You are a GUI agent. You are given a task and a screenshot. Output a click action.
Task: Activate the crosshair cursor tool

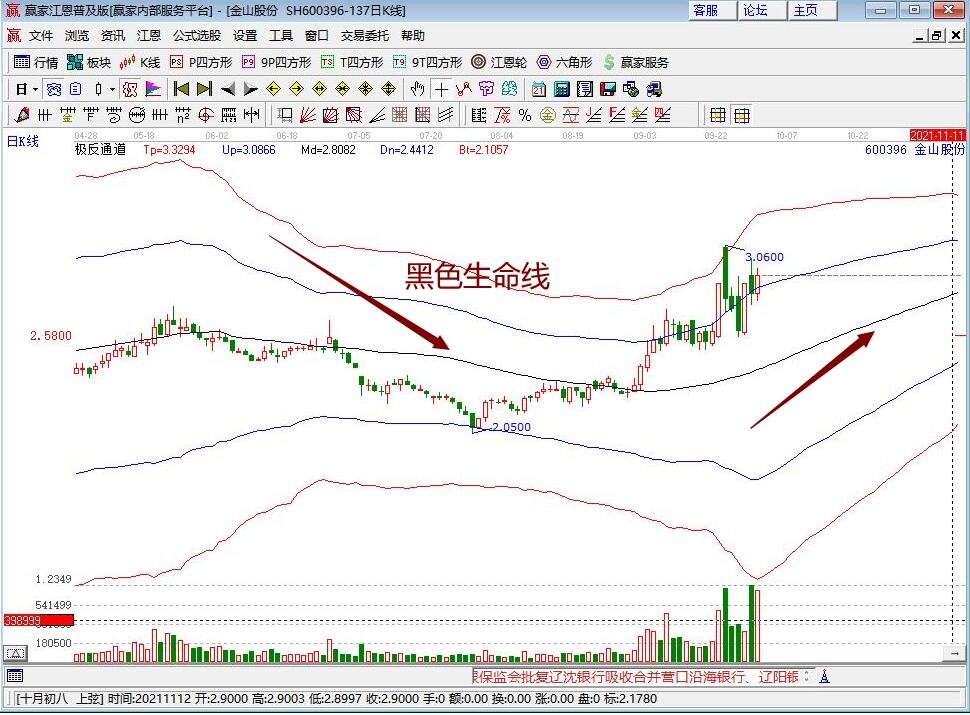pos(440,88)
